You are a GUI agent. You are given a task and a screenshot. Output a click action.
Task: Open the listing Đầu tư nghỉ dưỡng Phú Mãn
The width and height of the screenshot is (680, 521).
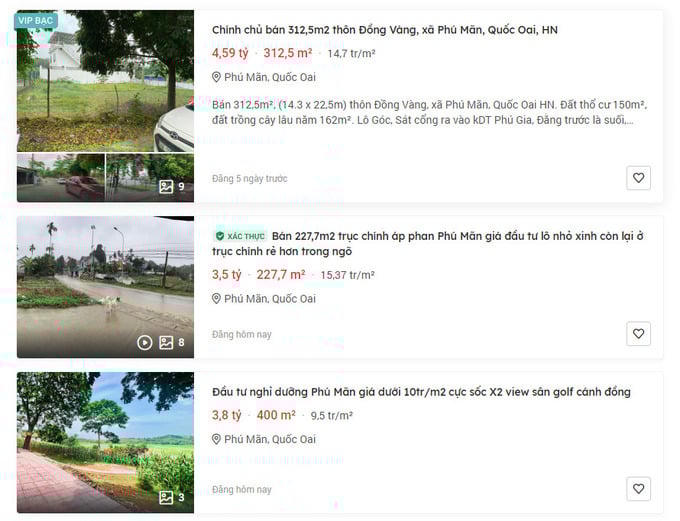tap(421, 392)
